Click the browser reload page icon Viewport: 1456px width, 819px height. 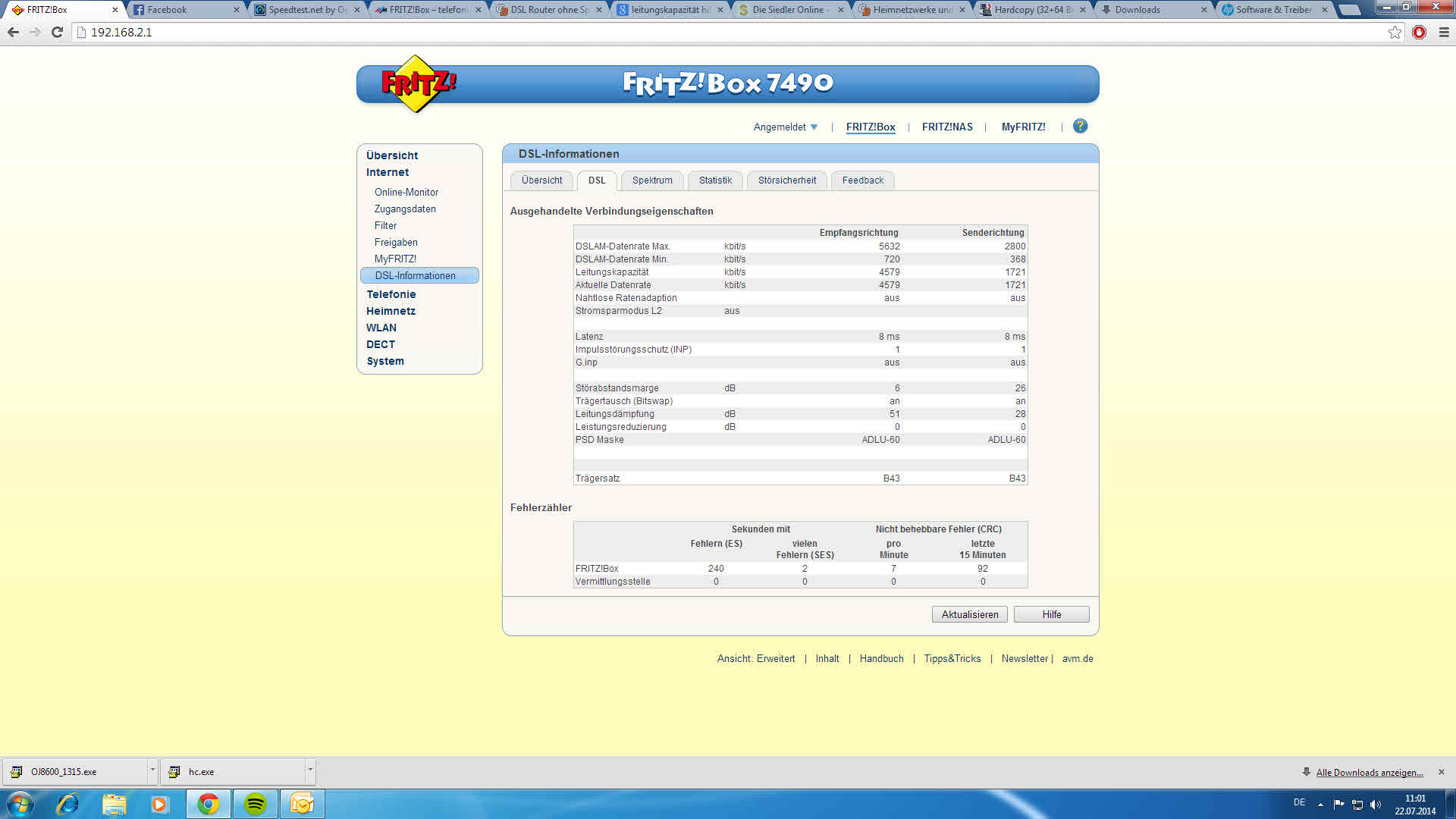point(57,33)
